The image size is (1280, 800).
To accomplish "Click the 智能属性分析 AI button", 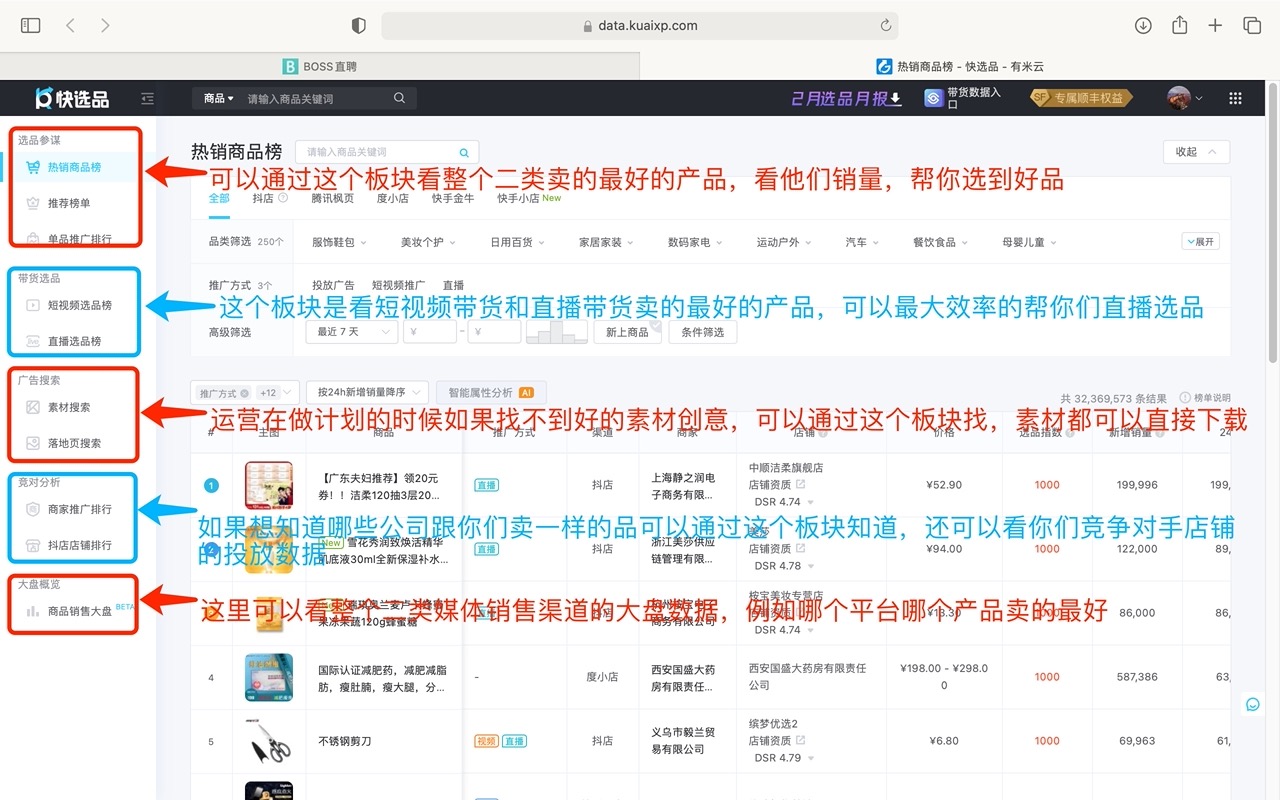I will coord(491,393).
